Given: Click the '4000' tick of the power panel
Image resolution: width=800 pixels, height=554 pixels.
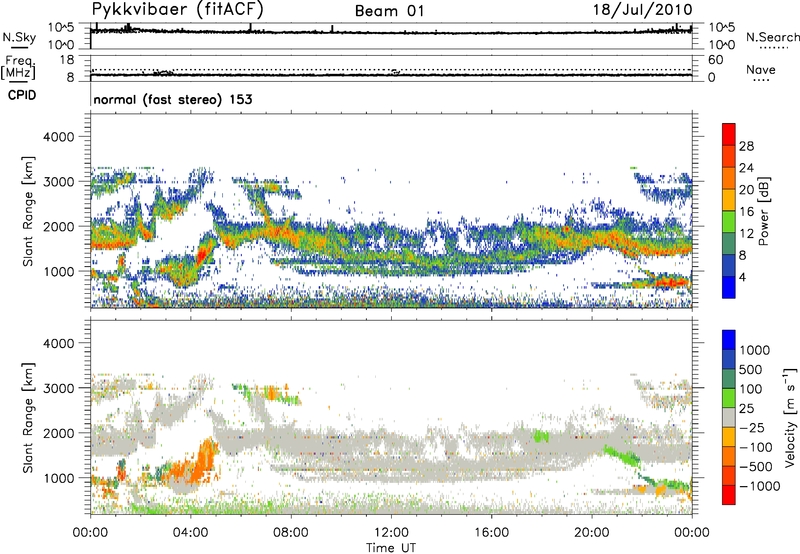Looking at the screenshot, I should pos(58,137).
